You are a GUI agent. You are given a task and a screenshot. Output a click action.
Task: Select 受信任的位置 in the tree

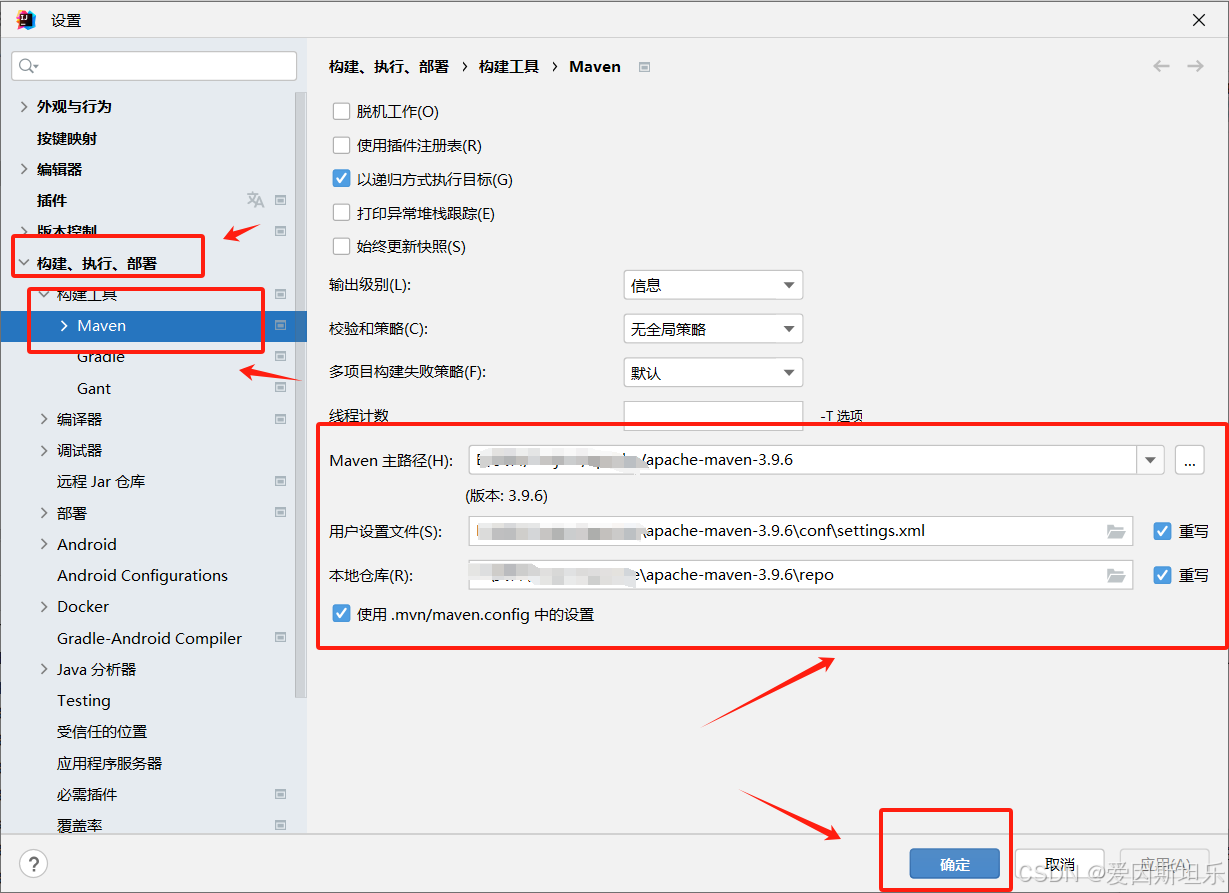[102, 732]
